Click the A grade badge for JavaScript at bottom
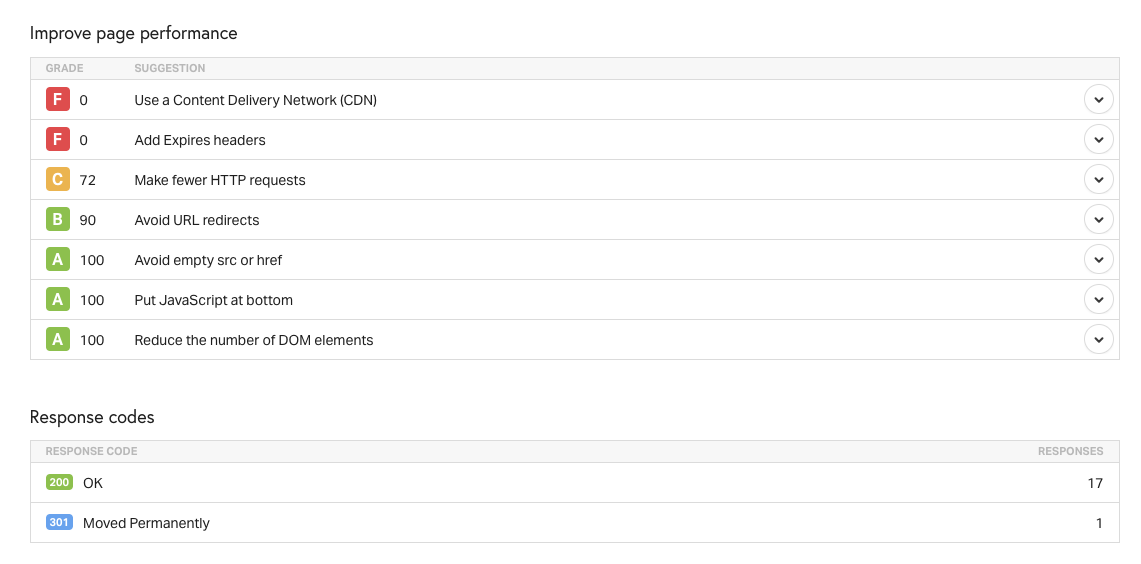Screen dimensions: 1141x564 (57, 300)
